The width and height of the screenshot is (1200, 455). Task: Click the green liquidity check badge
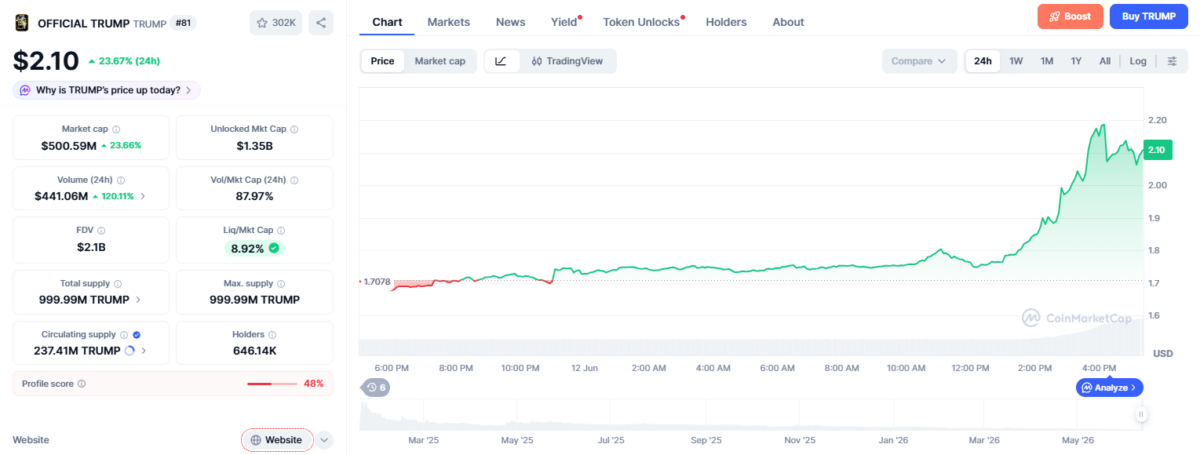273,248
